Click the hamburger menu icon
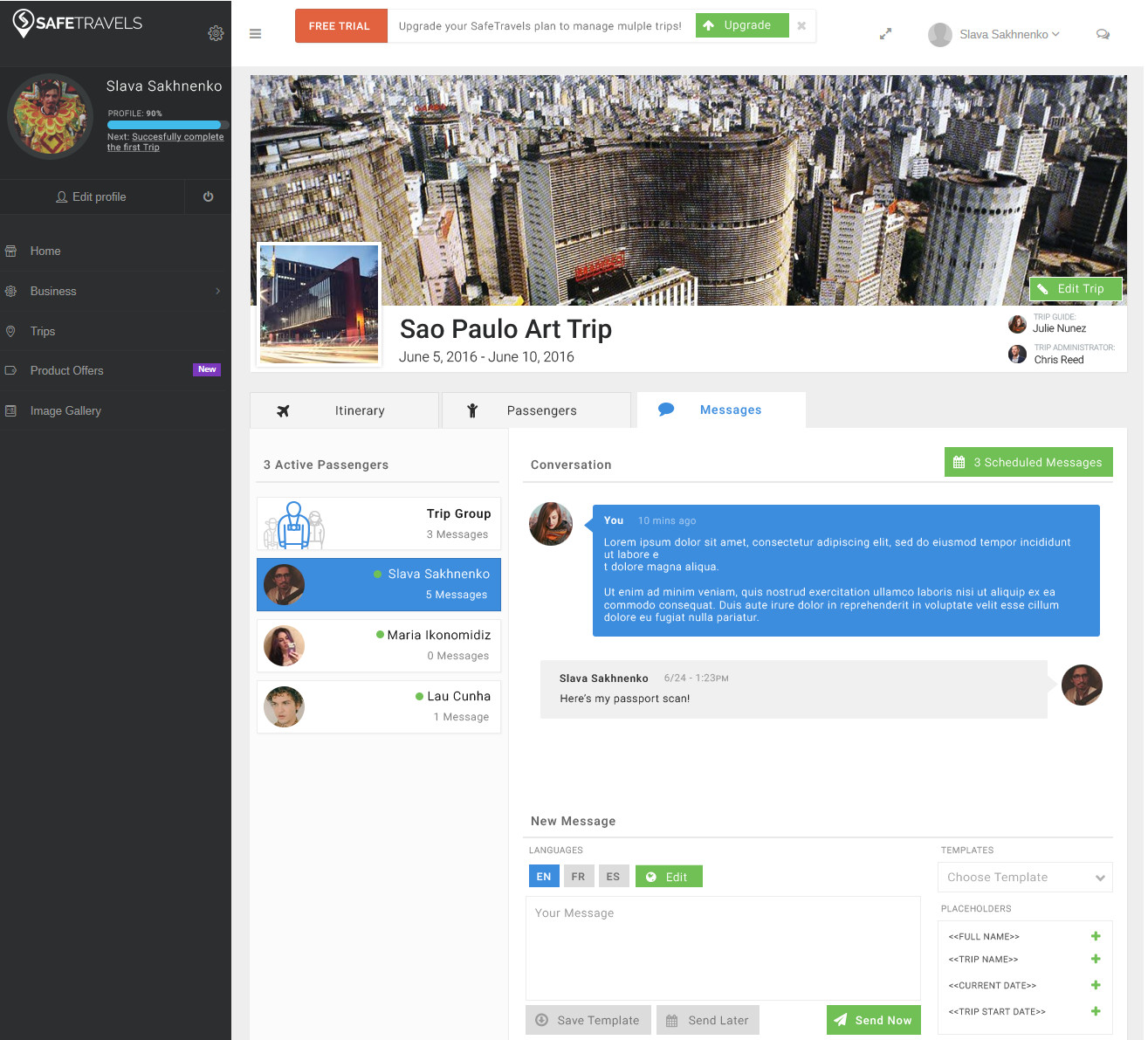The height and width of the screenshot is (1040, 1148). pos(255,34)
